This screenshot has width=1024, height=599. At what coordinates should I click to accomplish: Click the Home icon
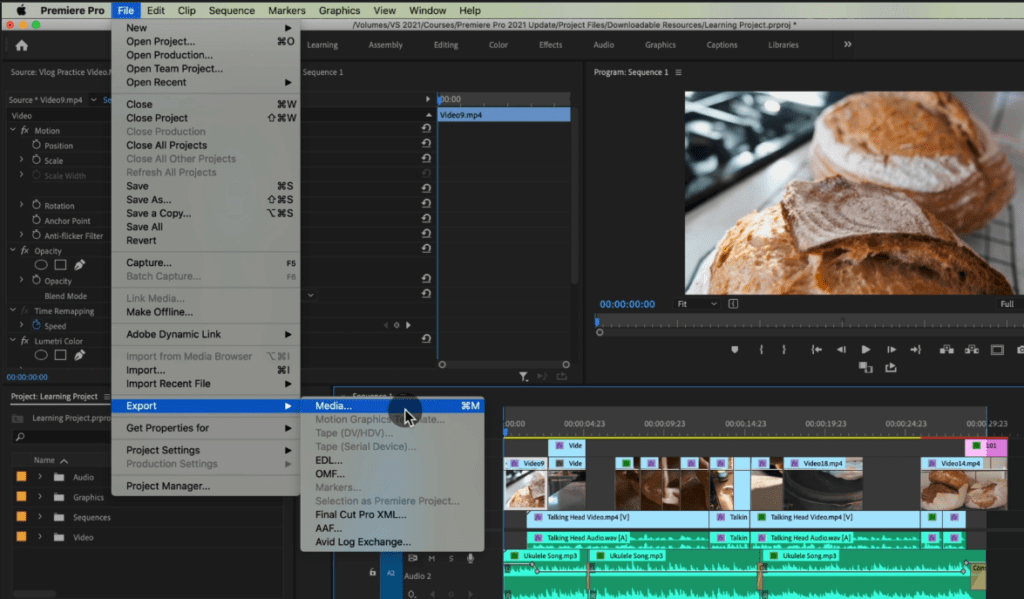22,46
